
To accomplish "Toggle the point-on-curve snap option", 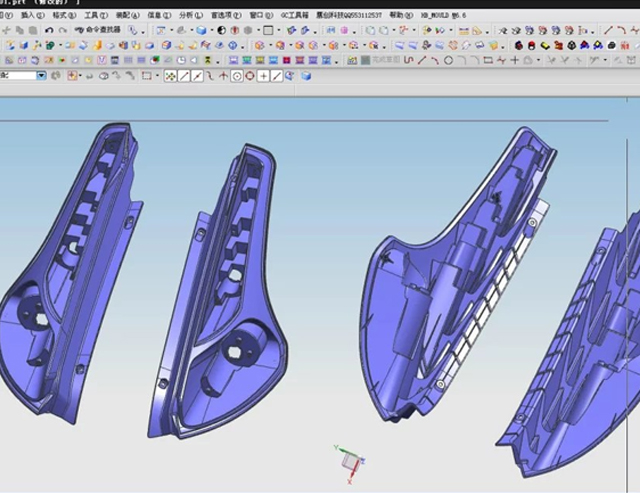I will click(x=276, y=76).
